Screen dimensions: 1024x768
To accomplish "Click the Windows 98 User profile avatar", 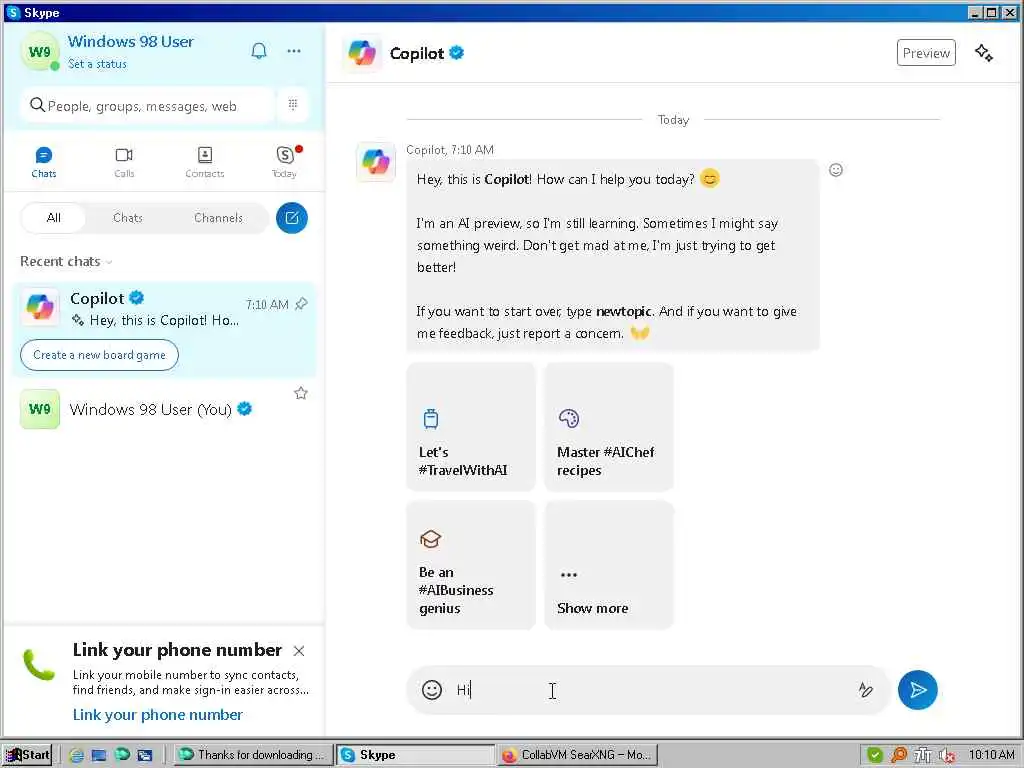I will click(40, 52).
